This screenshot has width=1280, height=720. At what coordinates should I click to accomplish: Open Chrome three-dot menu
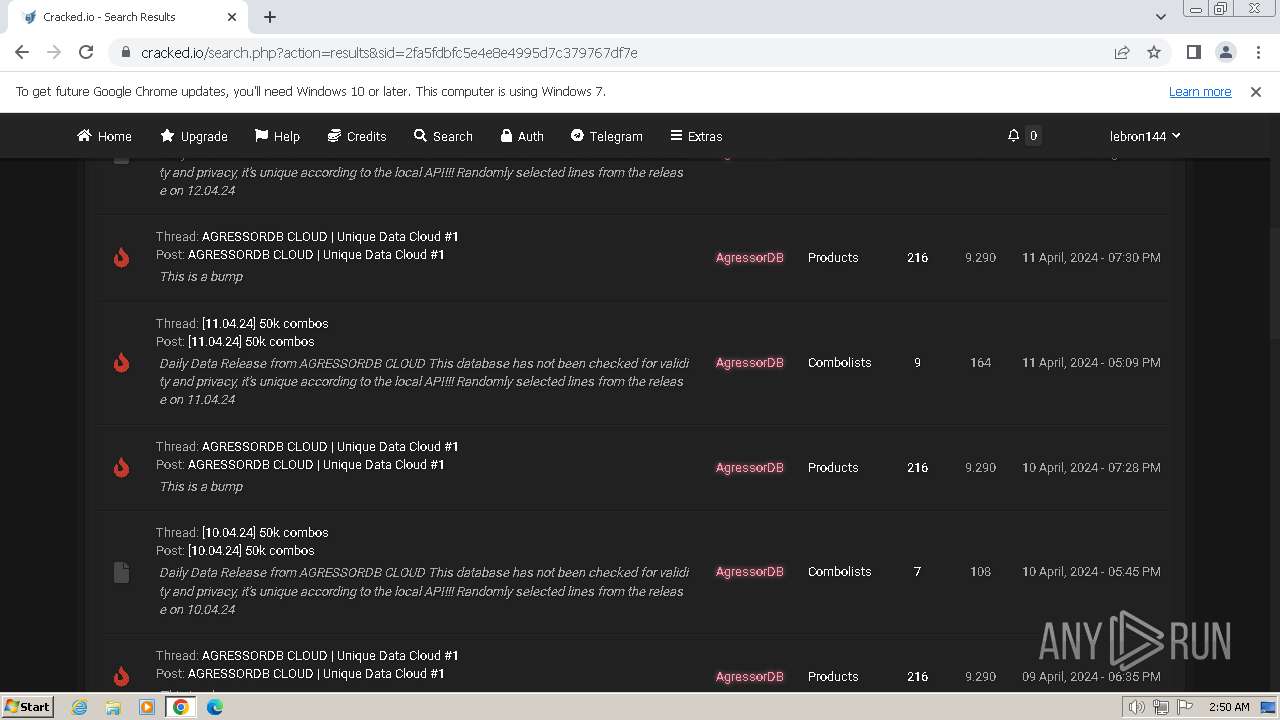tap(1258, 52)
